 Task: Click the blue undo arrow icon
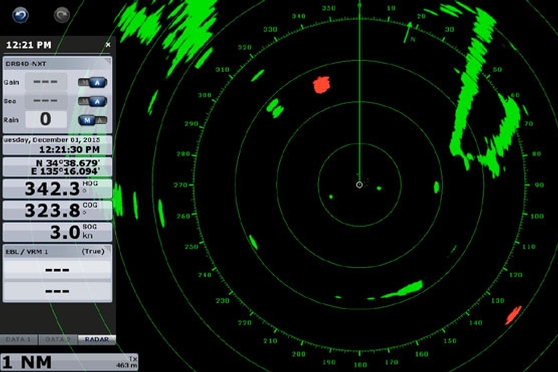20,15
